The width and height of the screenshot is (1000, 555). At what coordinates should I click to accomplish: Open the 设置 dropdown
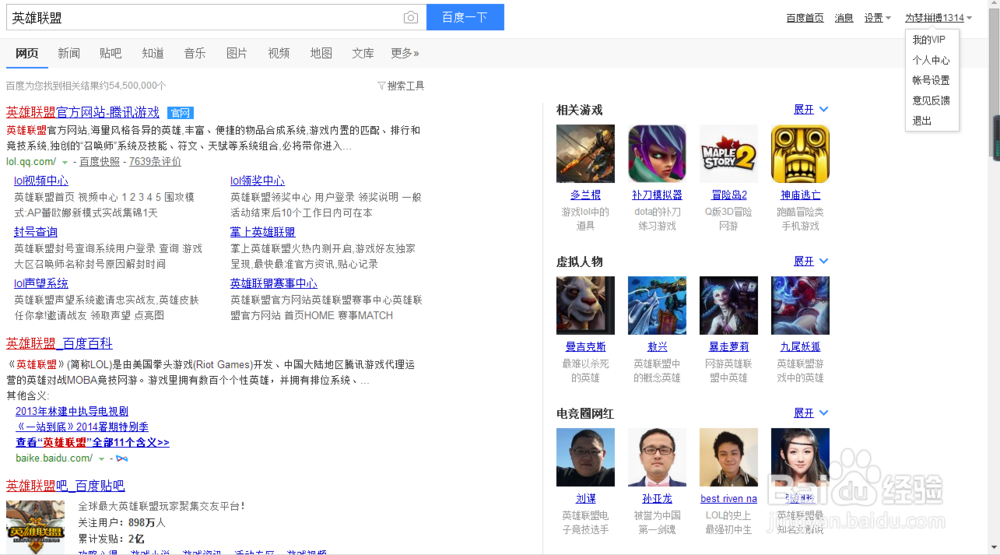877,18
